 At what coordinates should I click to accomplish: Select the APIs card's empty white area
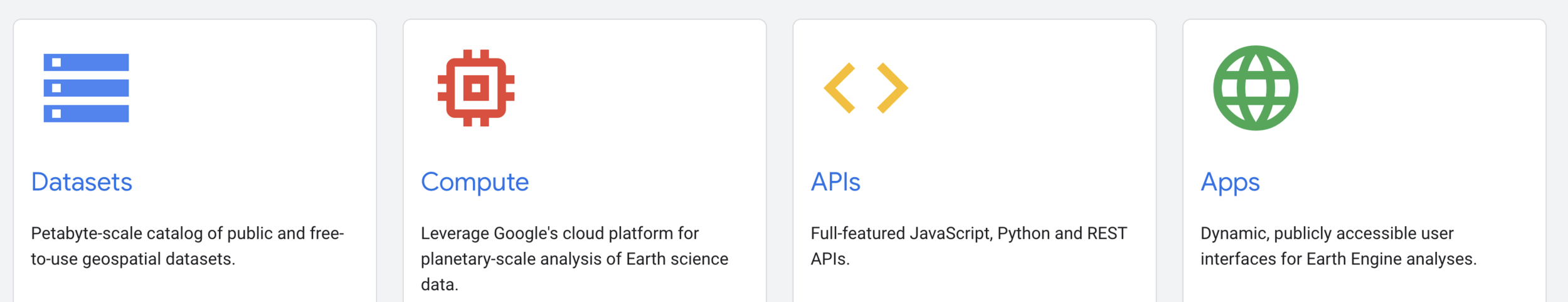click(x=1029, y=113)
